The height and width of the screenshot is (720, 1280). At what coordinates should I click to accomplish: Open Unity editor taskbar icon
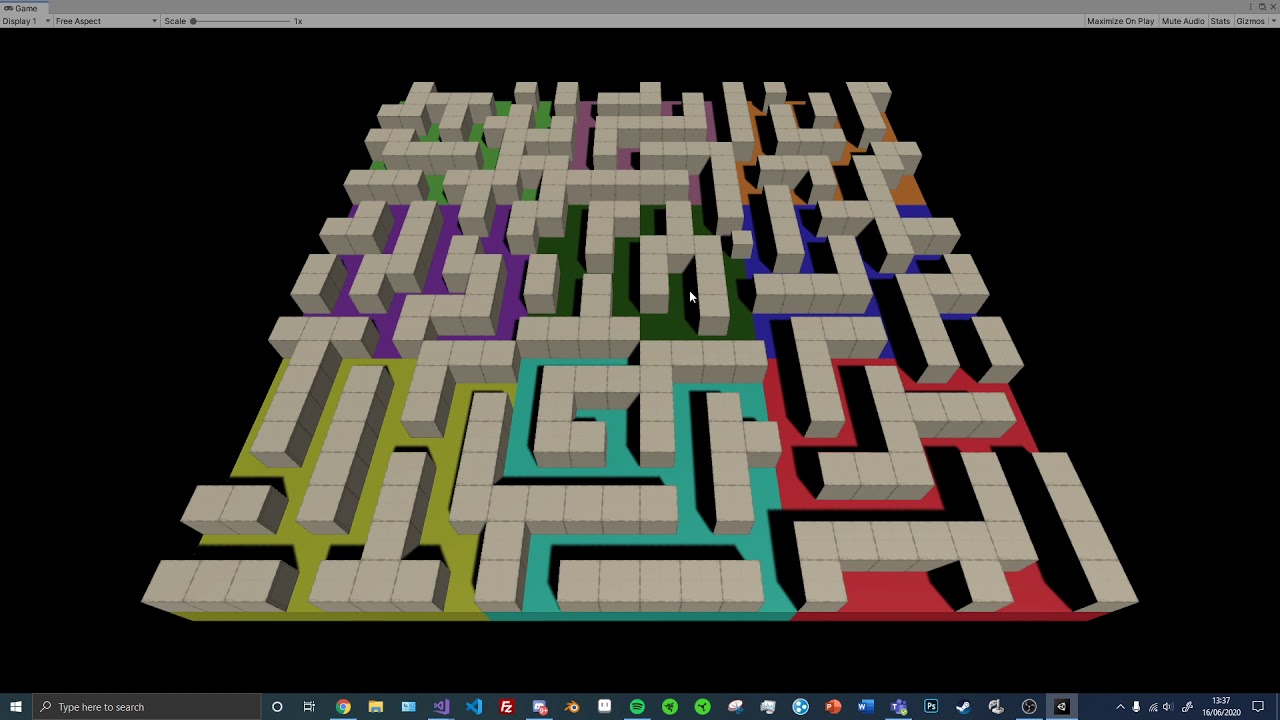(1062, 707)
